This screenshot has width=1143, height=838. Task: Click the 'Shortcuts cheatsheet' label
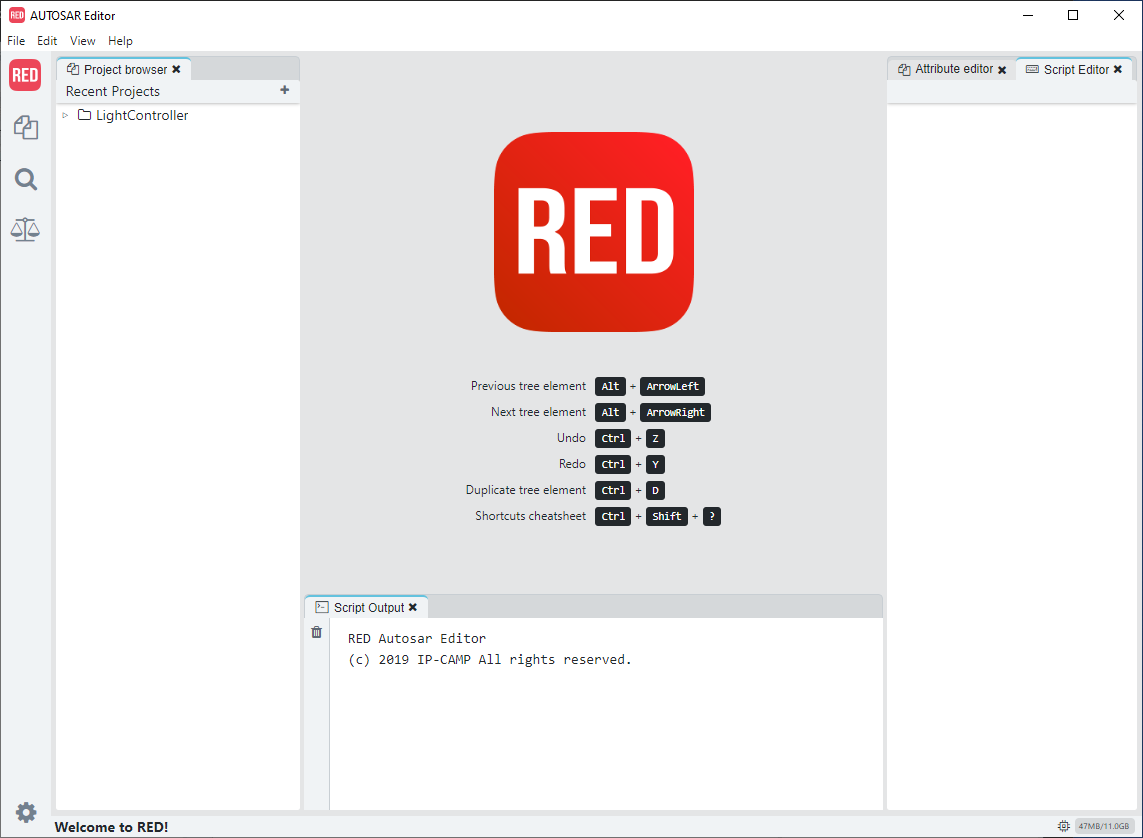pyautogui.click(x=531, y=516)
